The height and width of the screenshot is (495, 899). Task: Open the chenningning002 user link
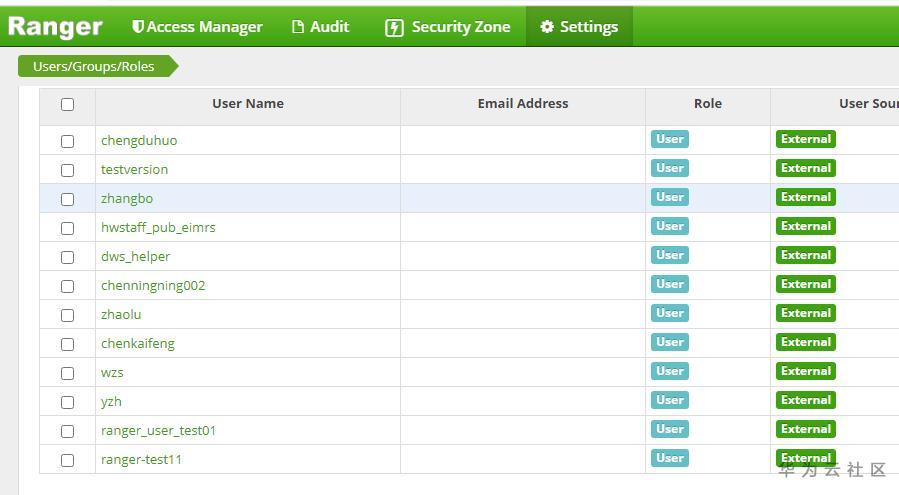(x=153, y=285)
